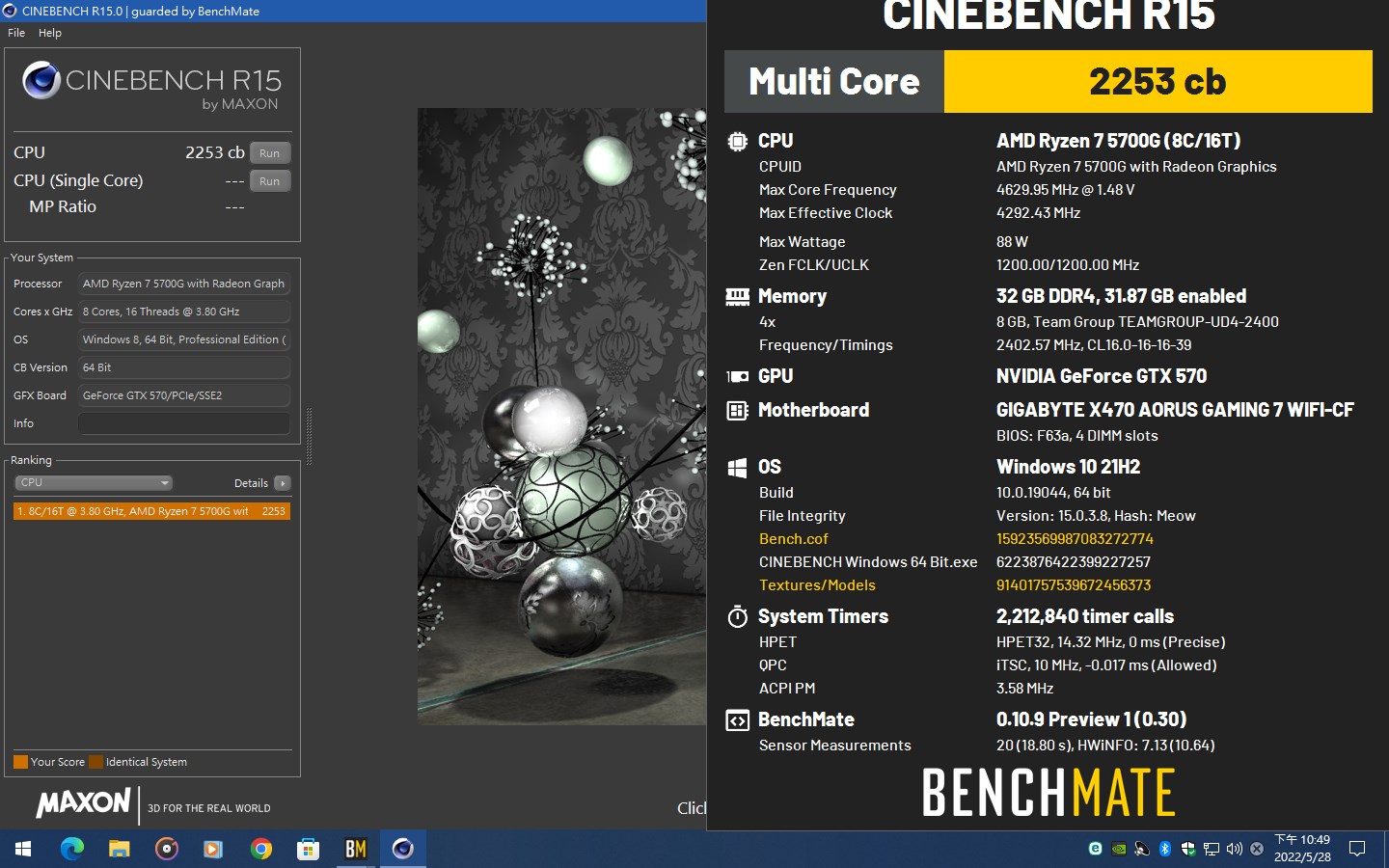Open the network tray icon
This screenshot has width=1389, height=868.
1211,849
